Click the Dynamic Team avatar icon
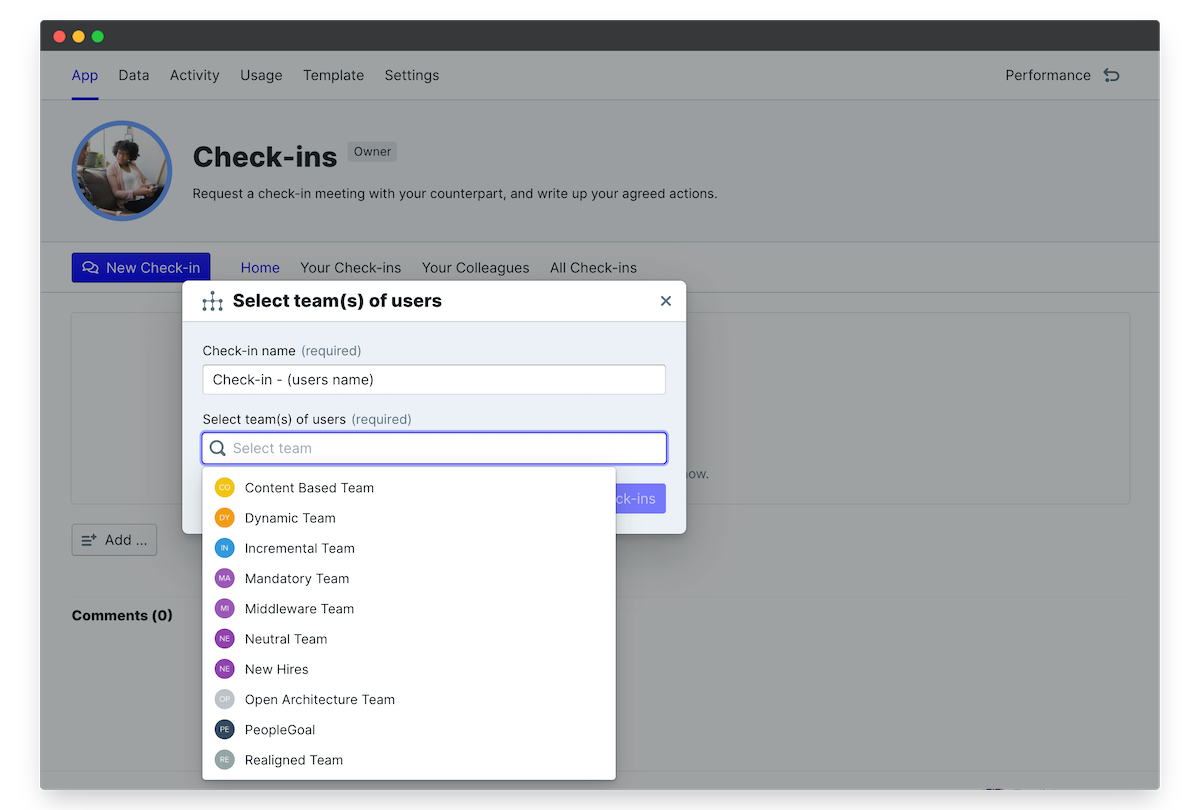The height and width of the screenshot is (810, 1200). 225,518
